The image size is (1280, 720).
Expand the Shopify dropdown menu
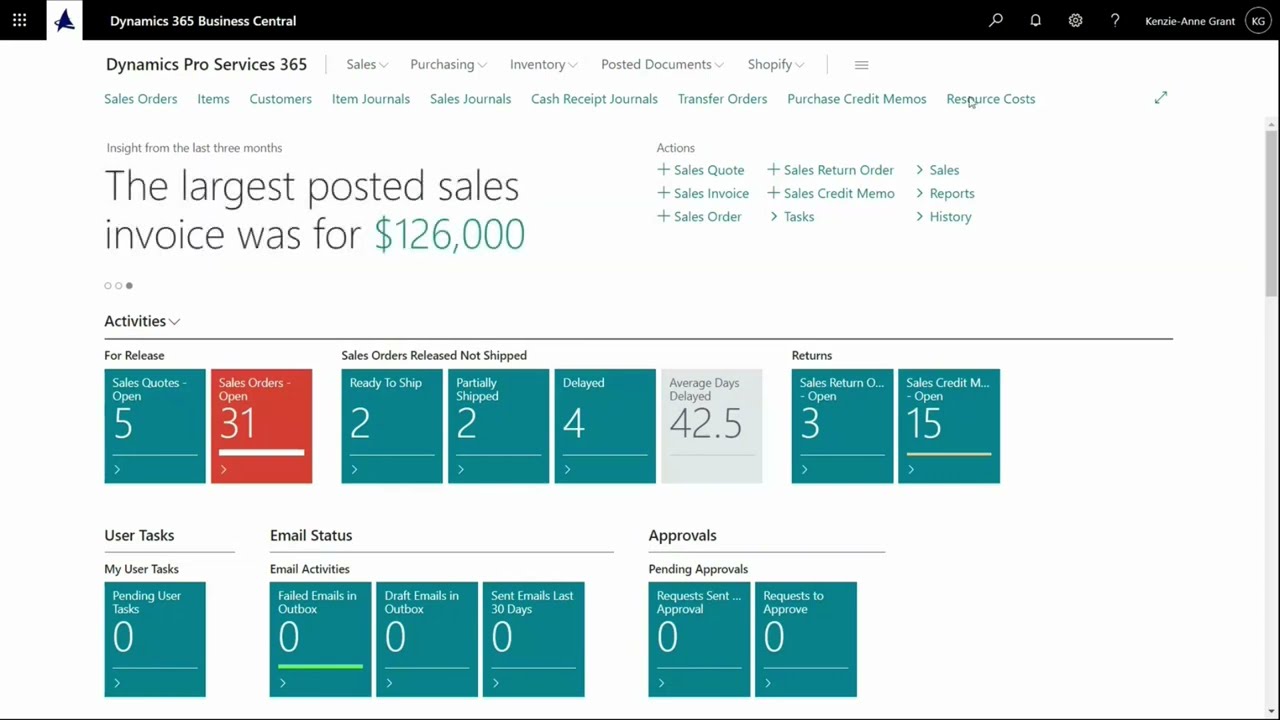(776, 65)
